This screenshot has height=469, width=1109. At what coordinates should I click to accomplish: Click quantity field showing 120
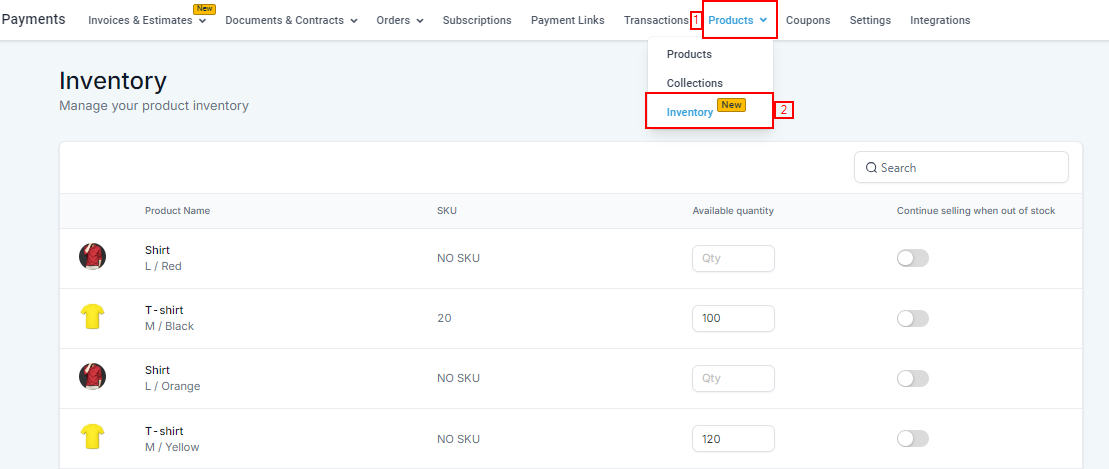click(733, 439)
